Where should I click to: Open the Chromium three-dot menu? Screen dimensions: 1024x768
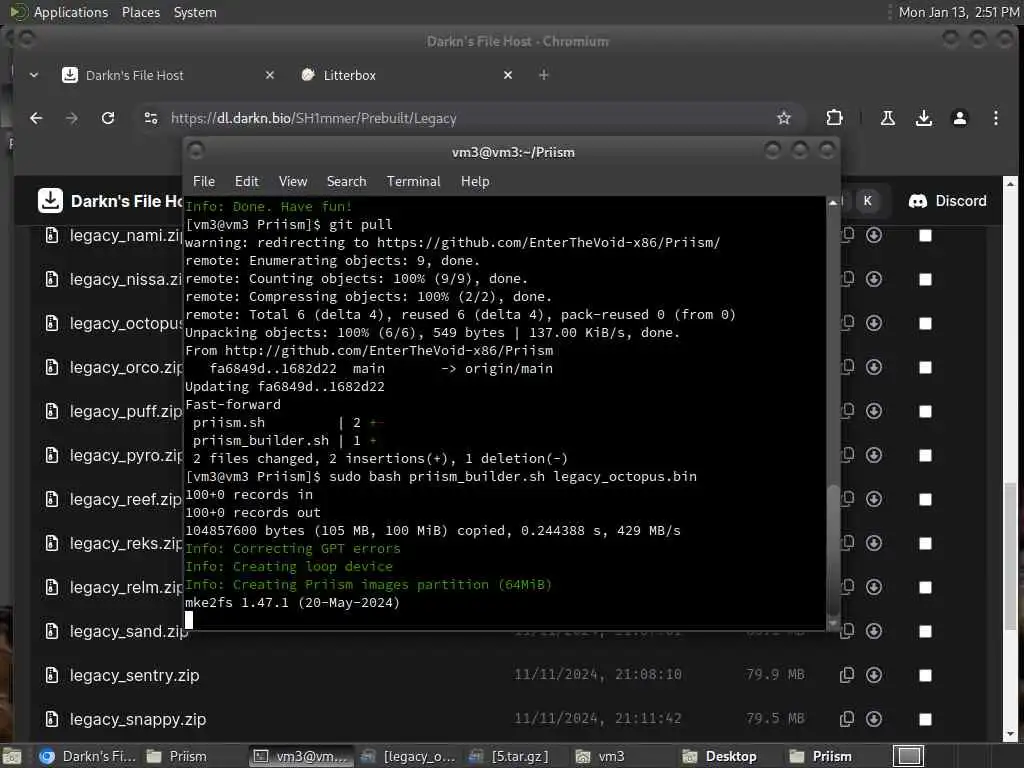(995, 118)
